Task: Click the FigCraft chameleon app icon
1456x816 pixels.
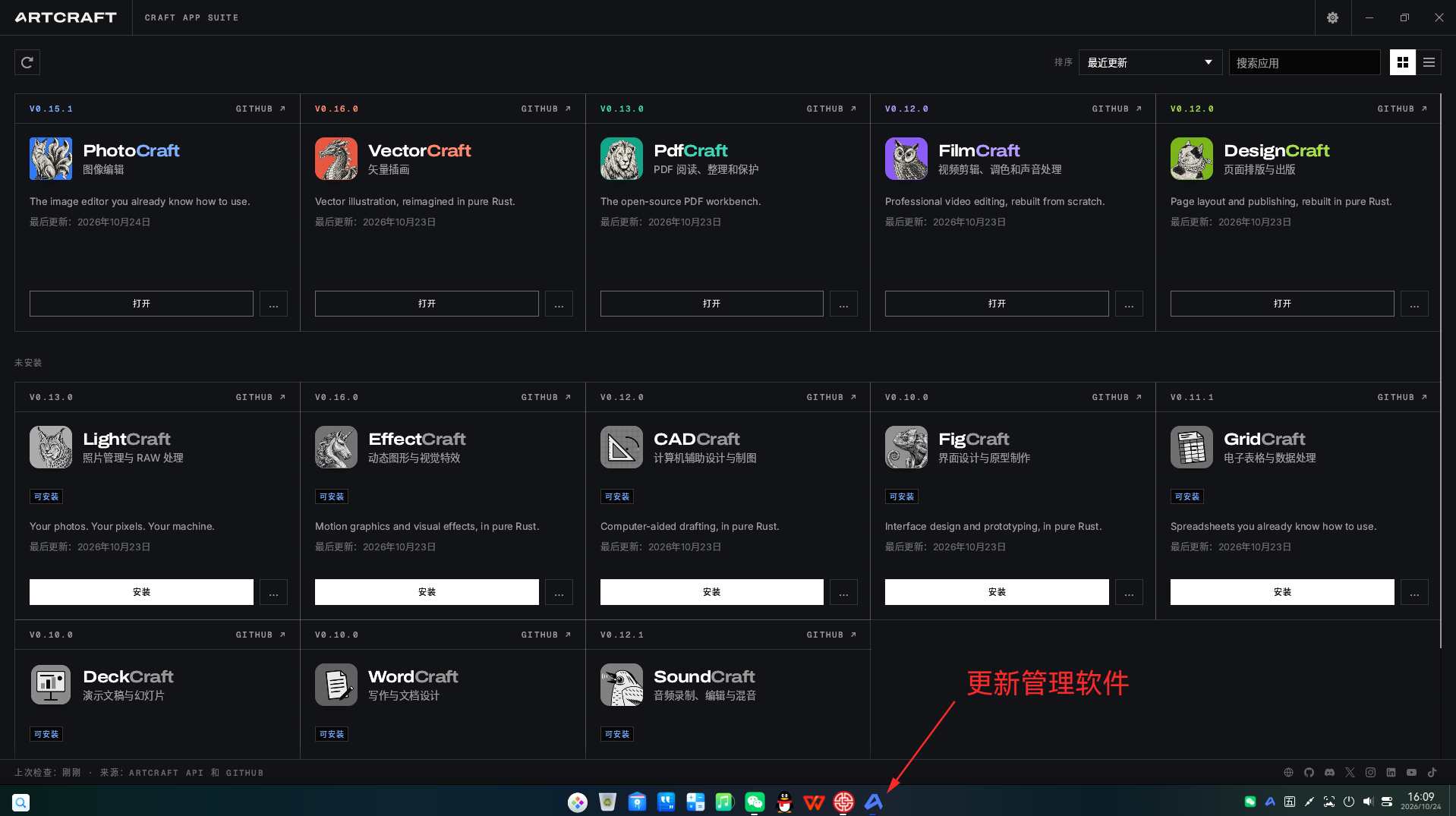Action: (906, 447)
